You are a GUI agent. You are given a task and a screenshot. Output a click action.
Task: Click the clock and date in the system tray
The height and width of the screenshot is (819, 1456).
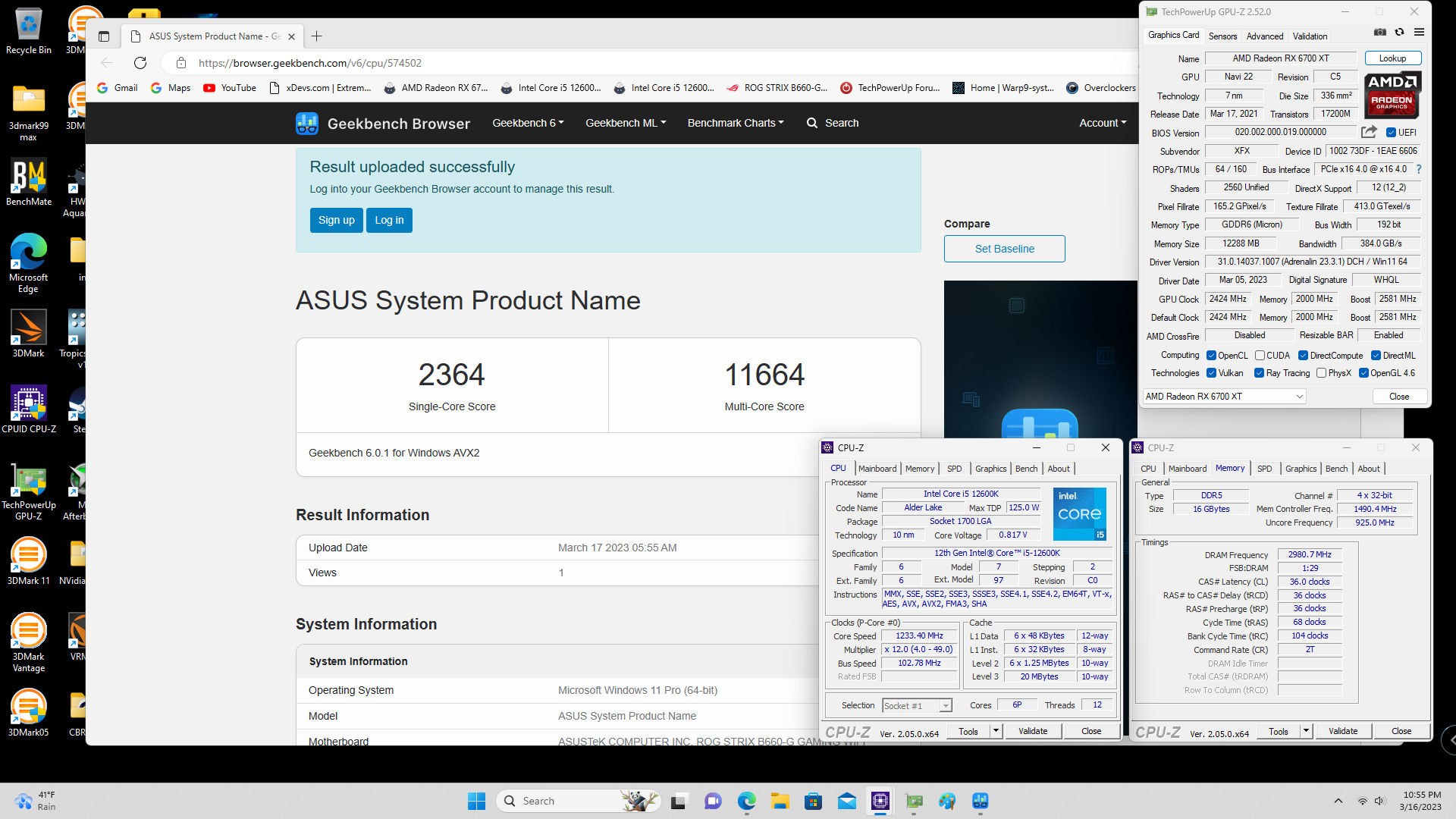[x=1420, y=801]
